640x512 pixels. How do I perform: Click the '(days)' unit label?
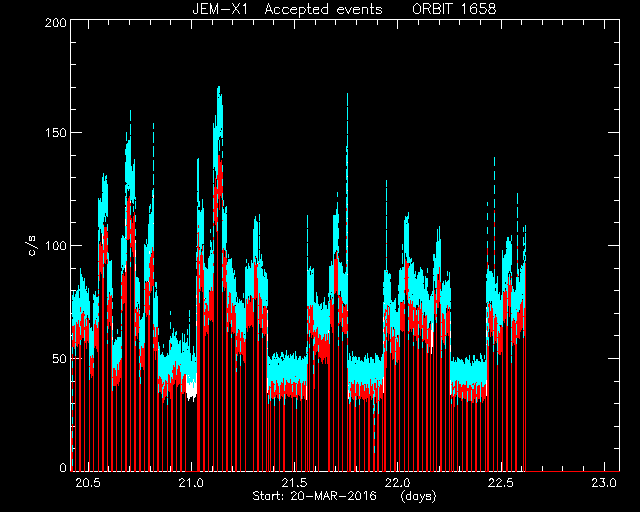pos(418,496)
